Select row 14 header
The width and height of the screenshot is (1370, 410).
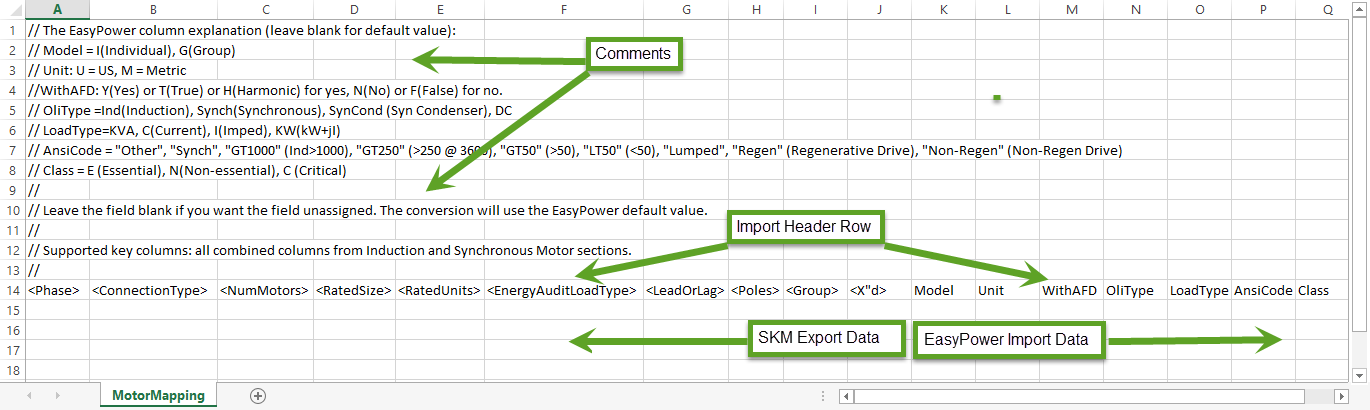click(x=12, y=290)
